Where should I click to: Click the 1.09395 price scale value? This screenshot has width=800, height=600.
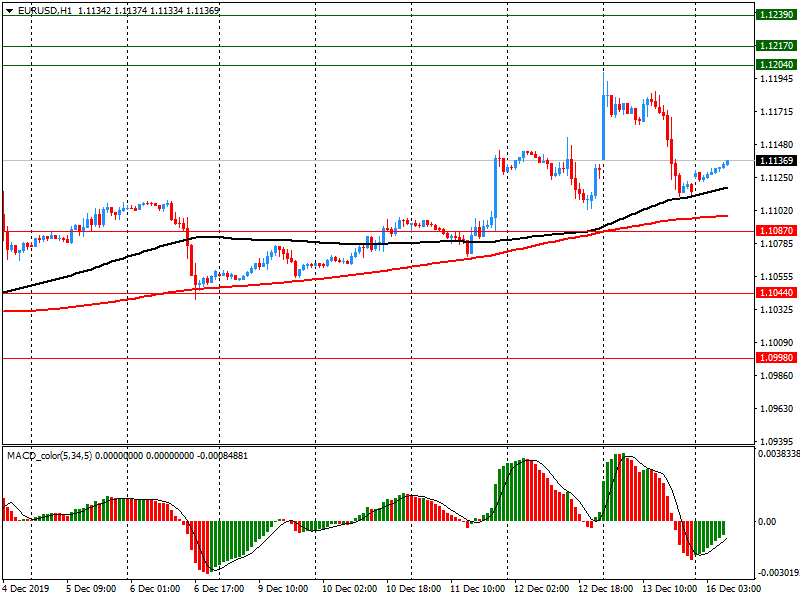tap(777, 441)
